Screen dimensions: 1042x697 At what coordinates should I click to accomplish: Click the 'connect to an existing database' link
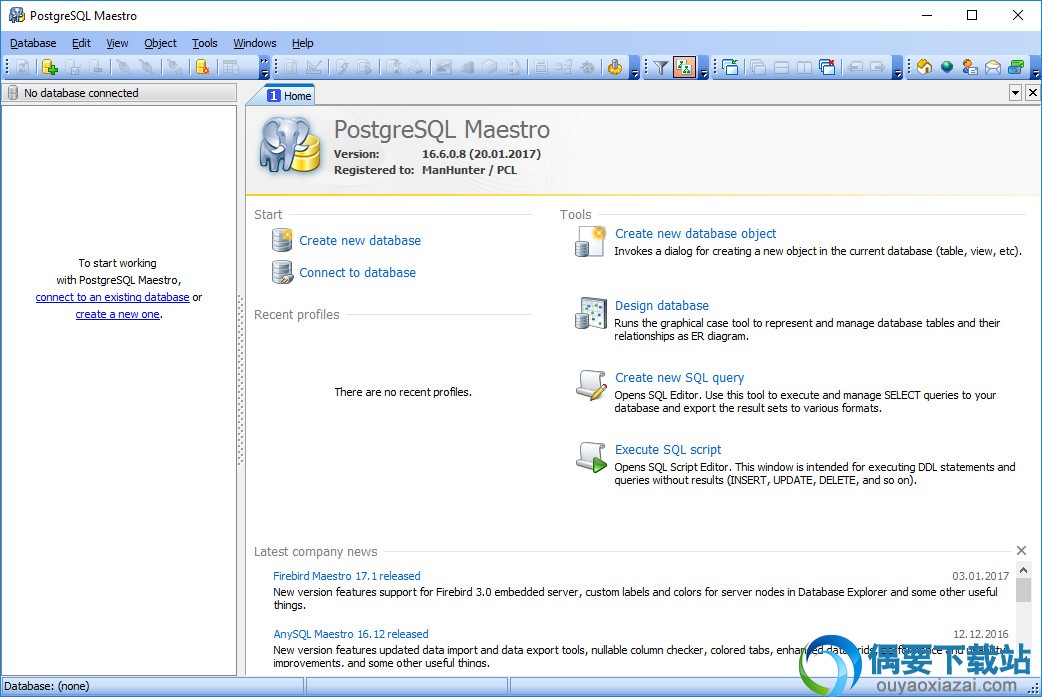click(x=112, y=297)
